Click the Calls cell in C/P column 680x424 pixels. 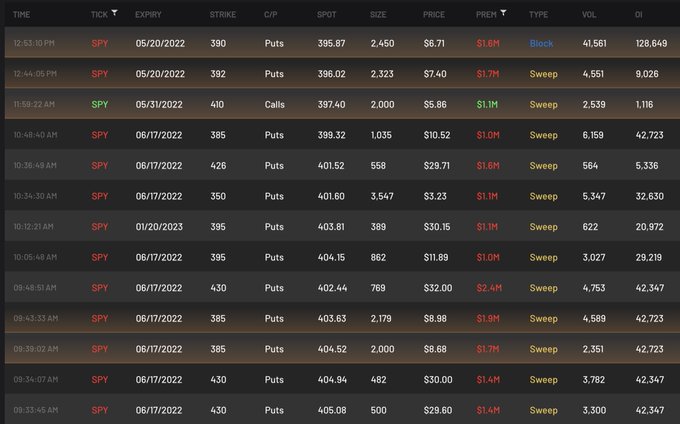tap(275, 104)
